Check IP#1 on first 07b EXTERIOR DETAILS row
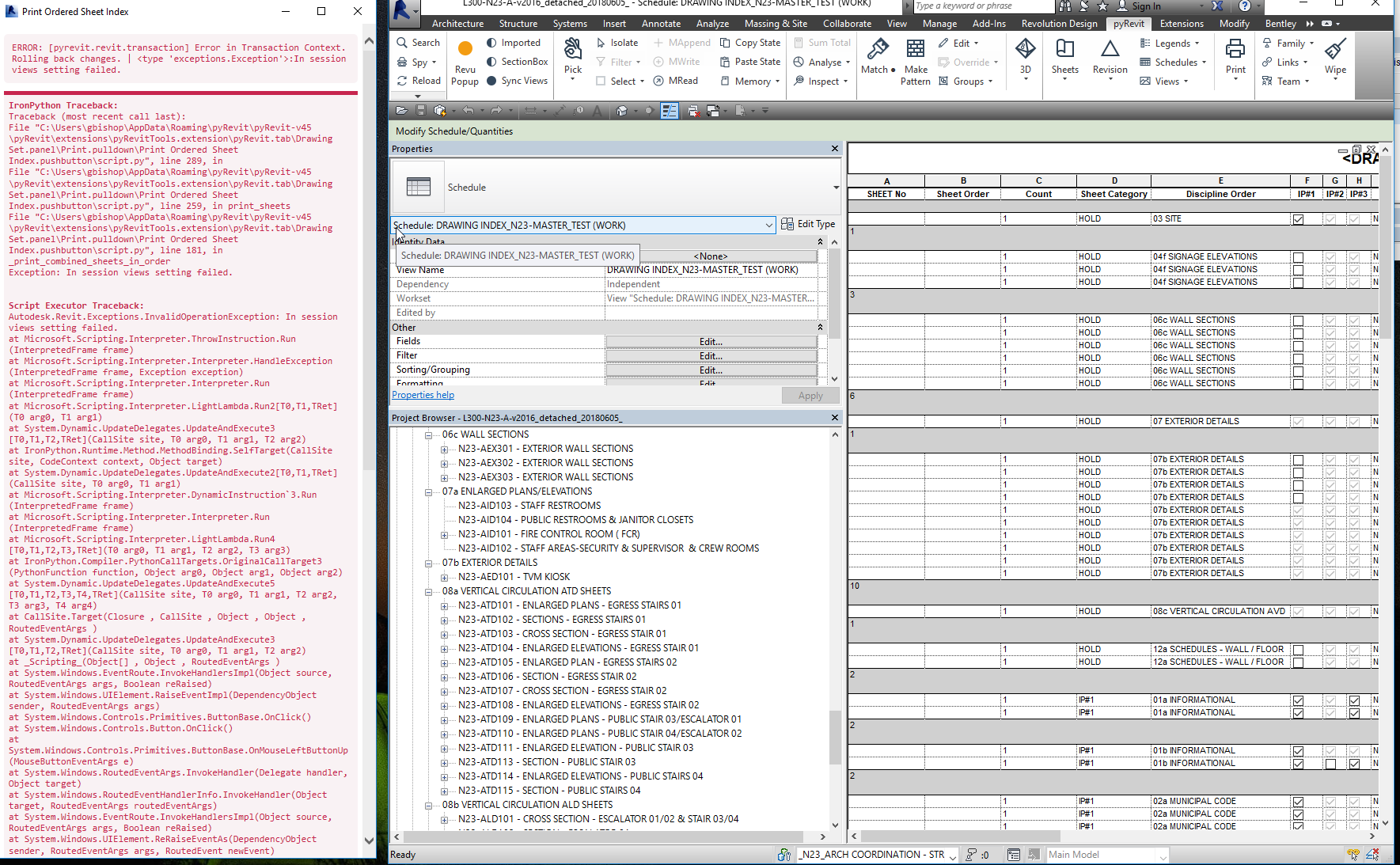The height and width of the screenshot is (865, 1400). coord(1298,460)
